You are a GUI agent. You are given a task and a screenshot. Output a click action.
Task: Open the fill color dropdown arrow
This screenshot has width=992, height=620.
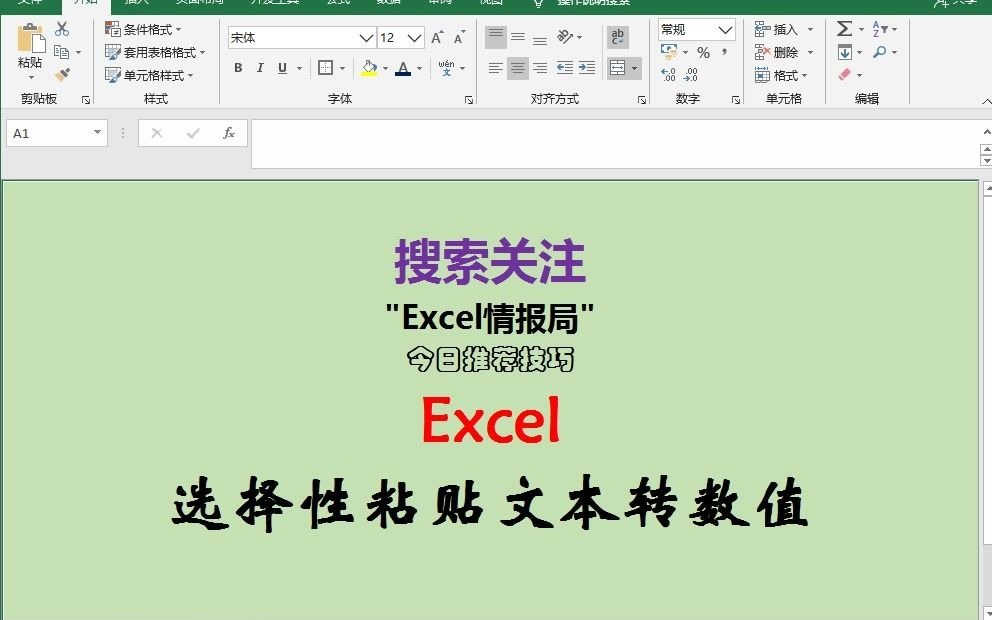pos(385,68)
